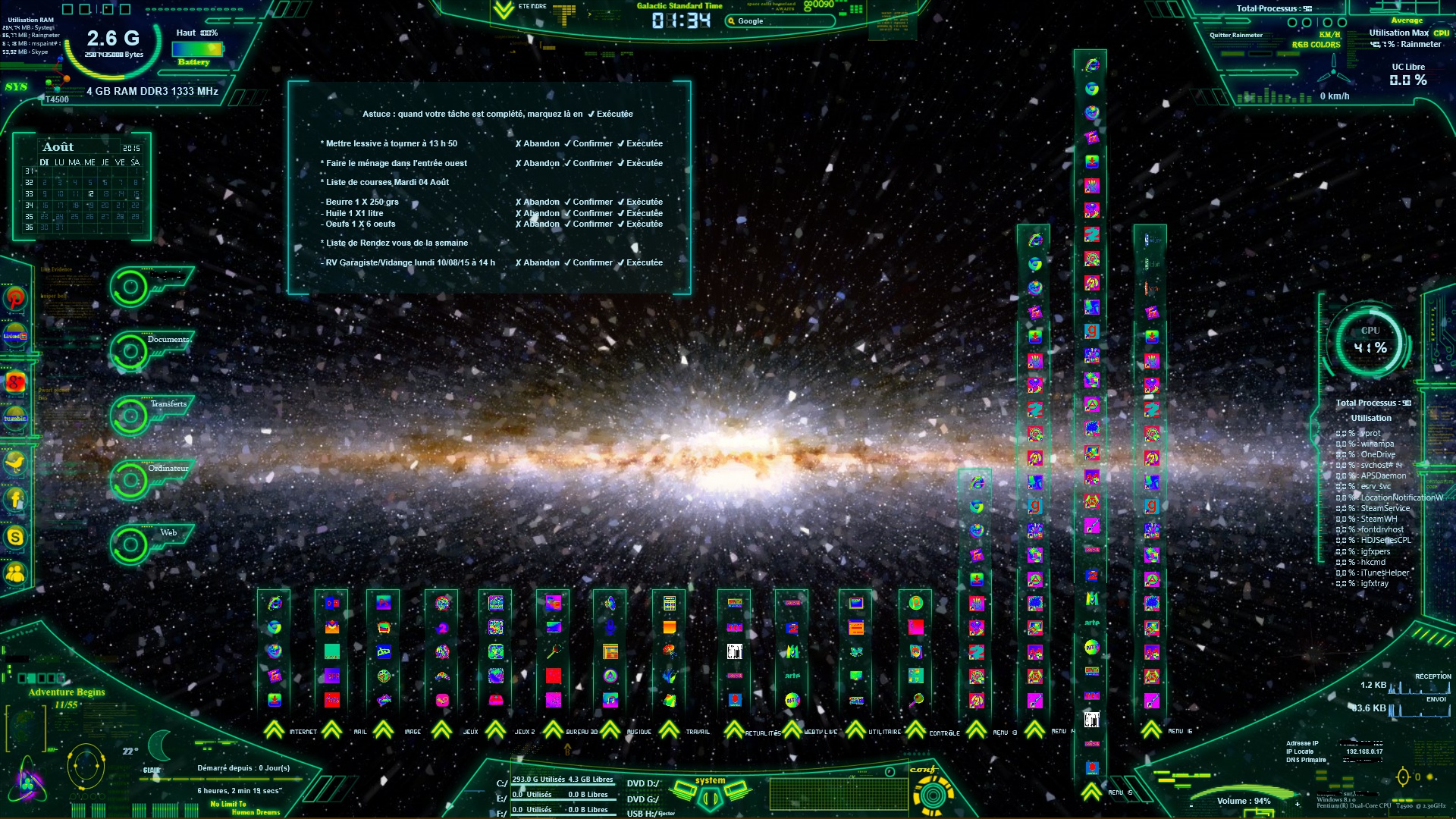This screenshot has height=819, width=1456.
Task: Open calculator icon in the TRAVAIL column
Action: 669,604
